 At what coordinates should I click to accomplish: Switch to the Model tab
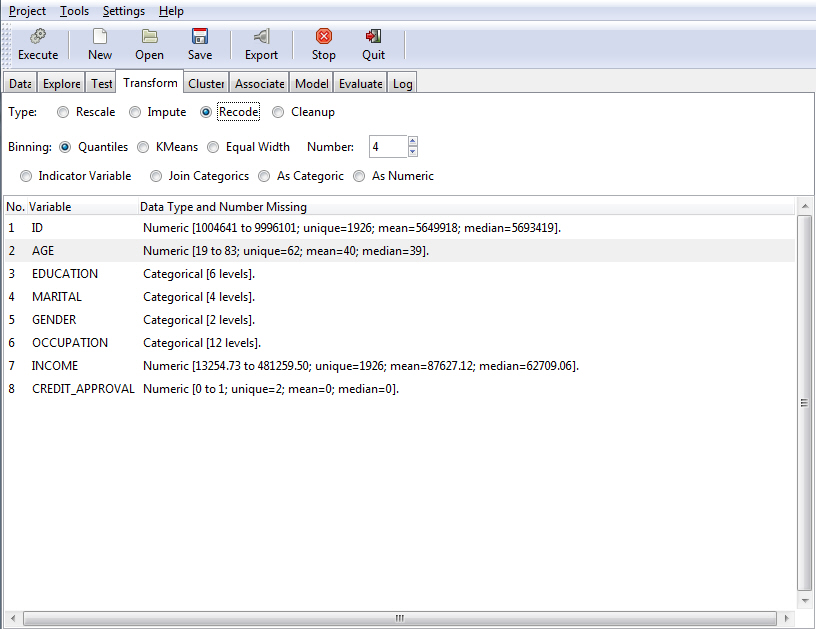coord(312,83)
